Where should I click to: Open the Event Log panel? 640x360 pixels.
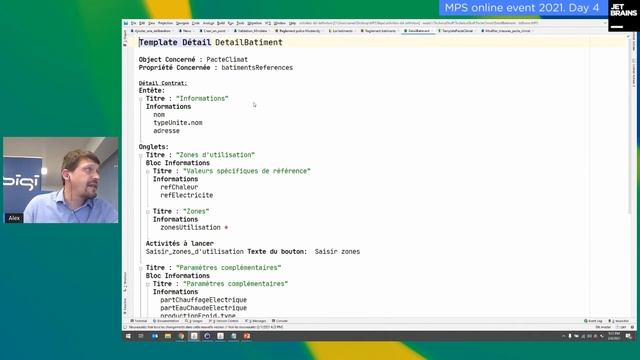pos(593,321)
